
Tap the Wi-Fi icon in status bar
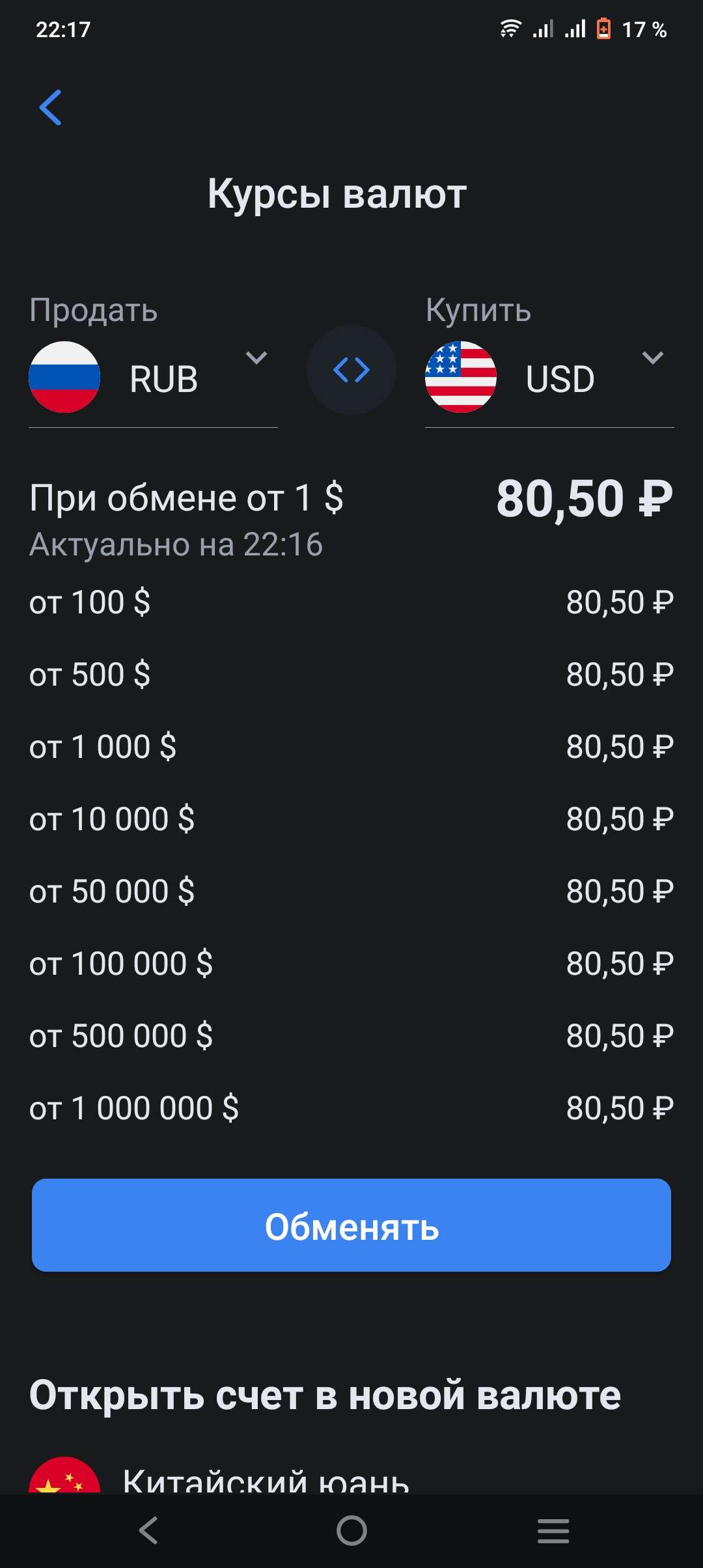(x=510, y=29)
